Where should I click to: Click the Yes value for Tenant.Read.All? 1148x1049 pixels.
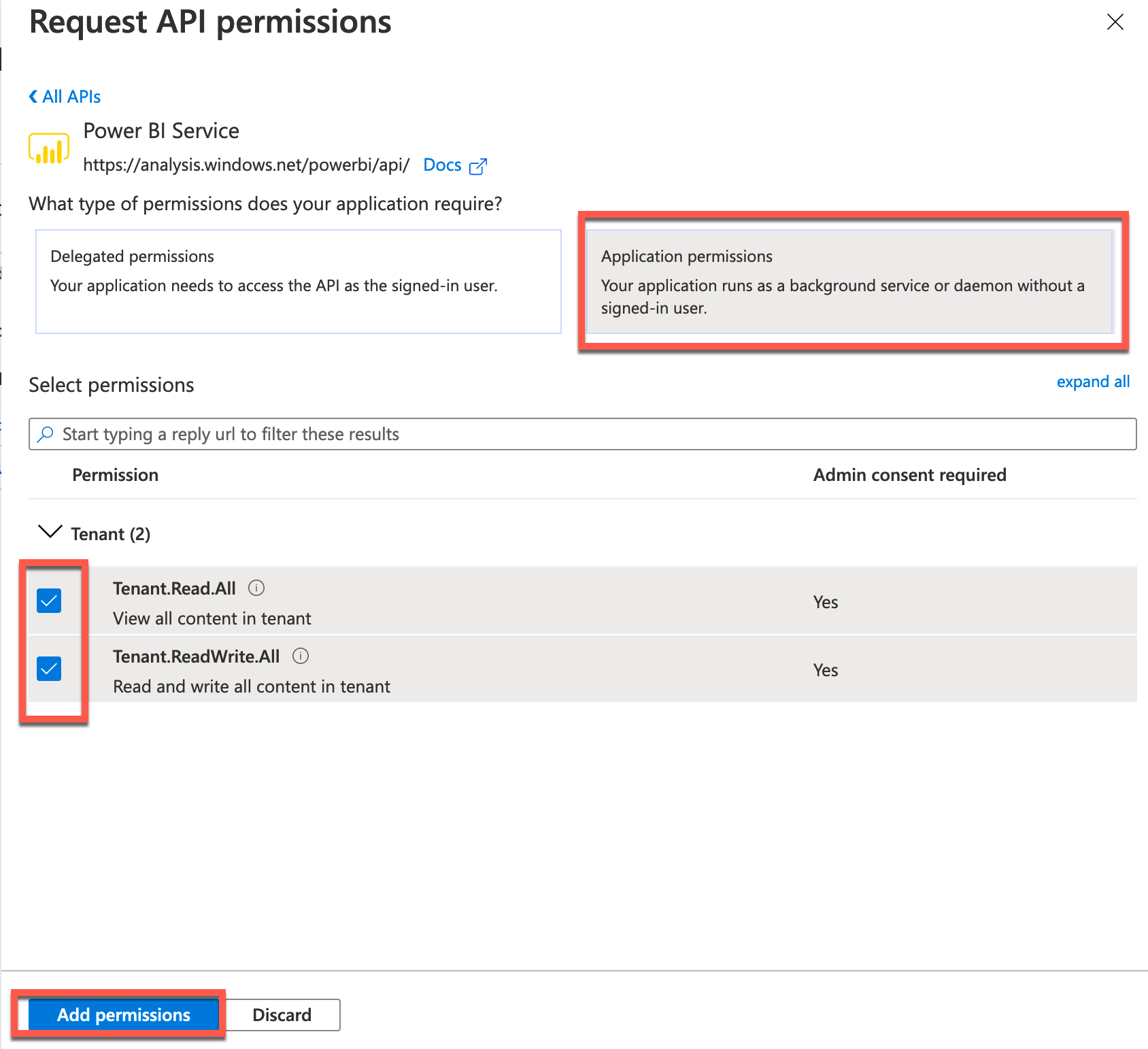[826, 602]
